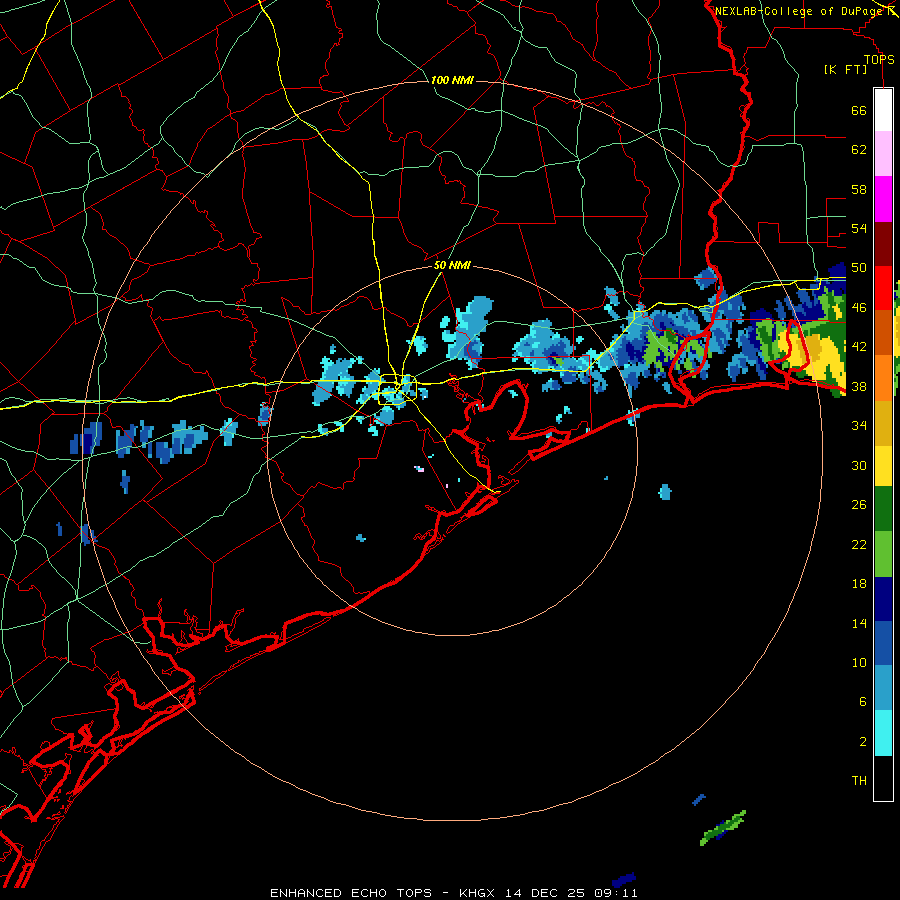
Task: Click the 14 legend value
Action: tap(859, 623)
